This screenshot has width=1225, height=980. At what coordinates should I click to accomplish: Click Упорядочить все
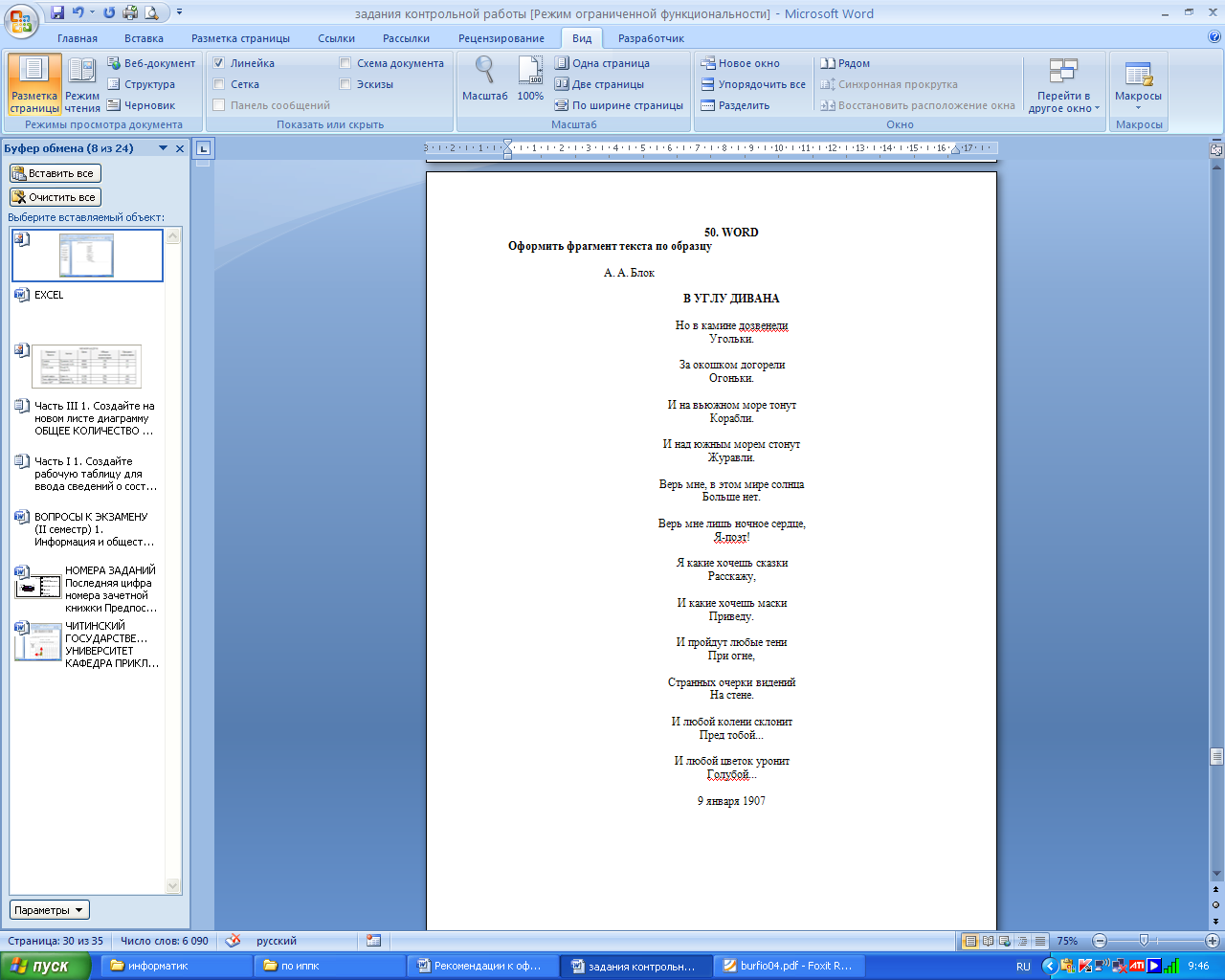(x=753, y=84)
